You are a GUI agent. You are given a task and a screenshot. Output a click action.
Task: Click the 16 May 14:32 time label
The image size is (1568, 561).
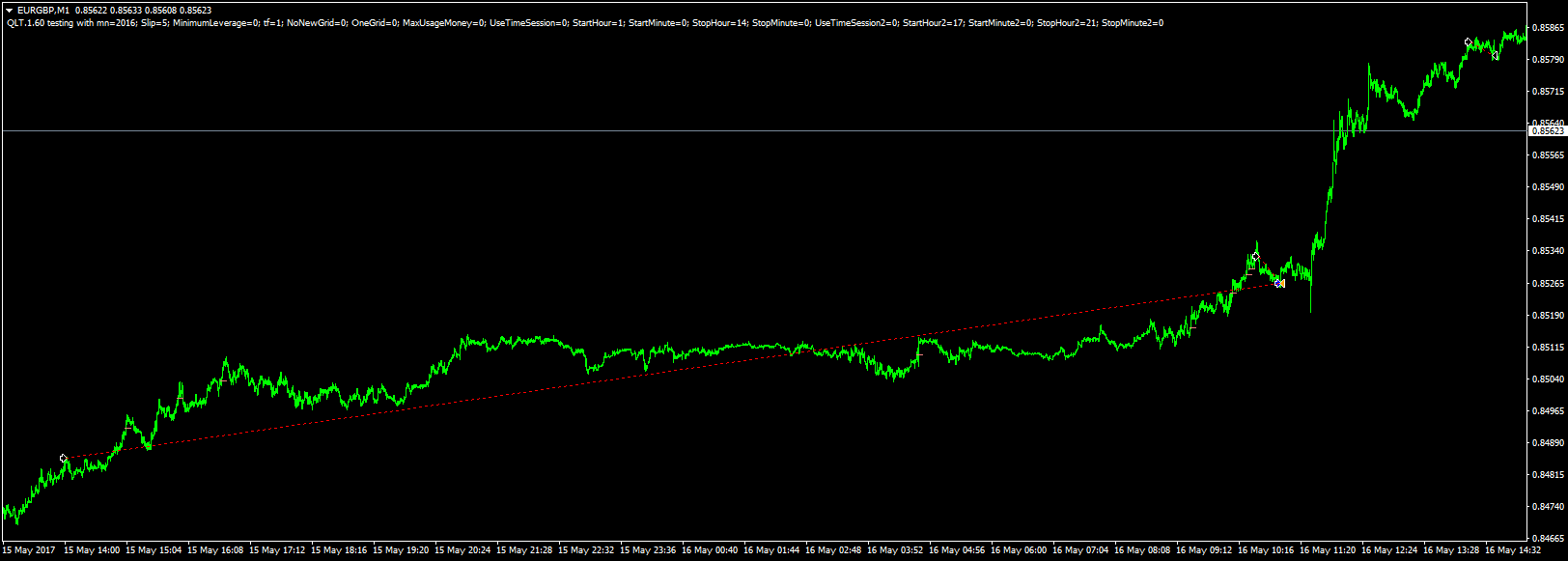[x=1513, y=550]
